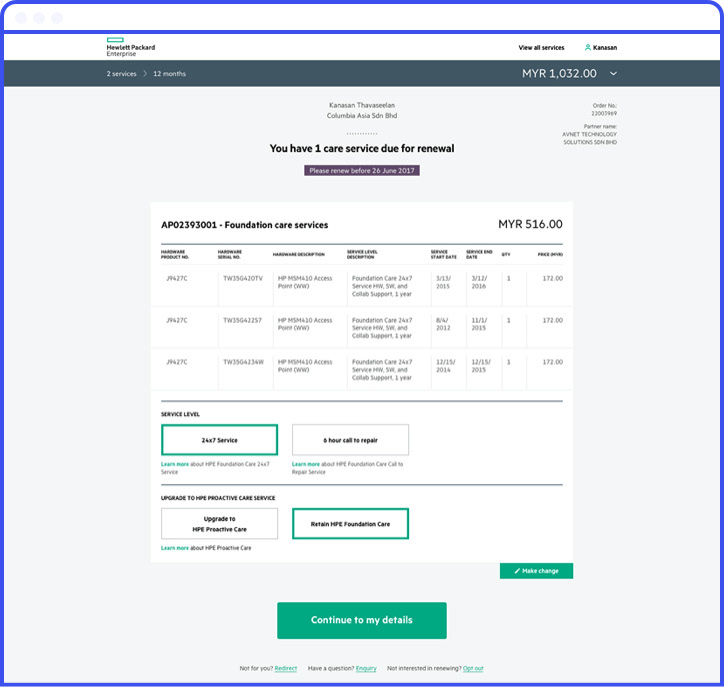Screen dimensions: 724x687
Task: Click the Make change button
Action: tap(536, 571)
